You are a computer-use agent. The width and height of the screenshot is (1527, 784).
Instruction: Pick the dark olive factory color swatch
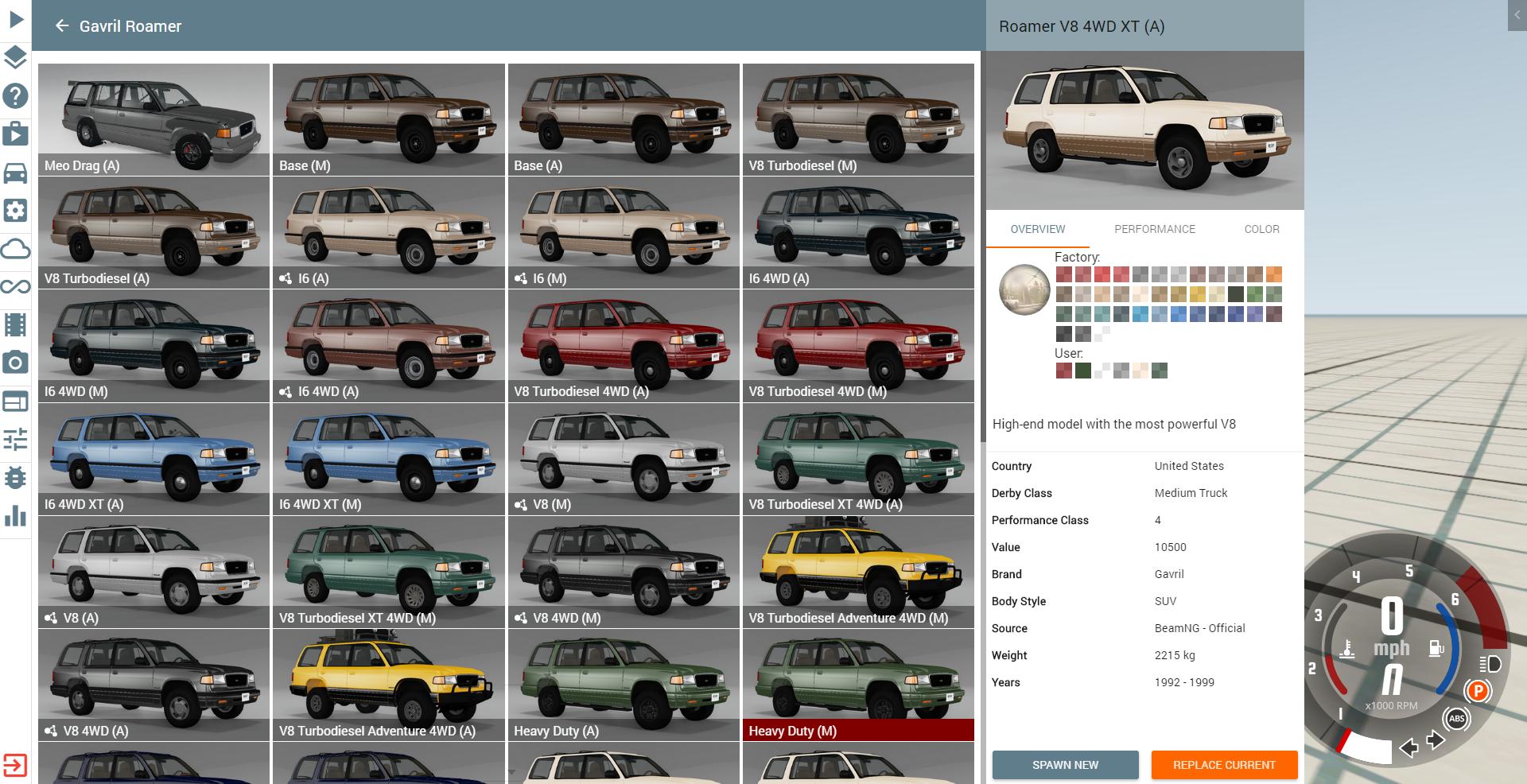coord(1236,294)
